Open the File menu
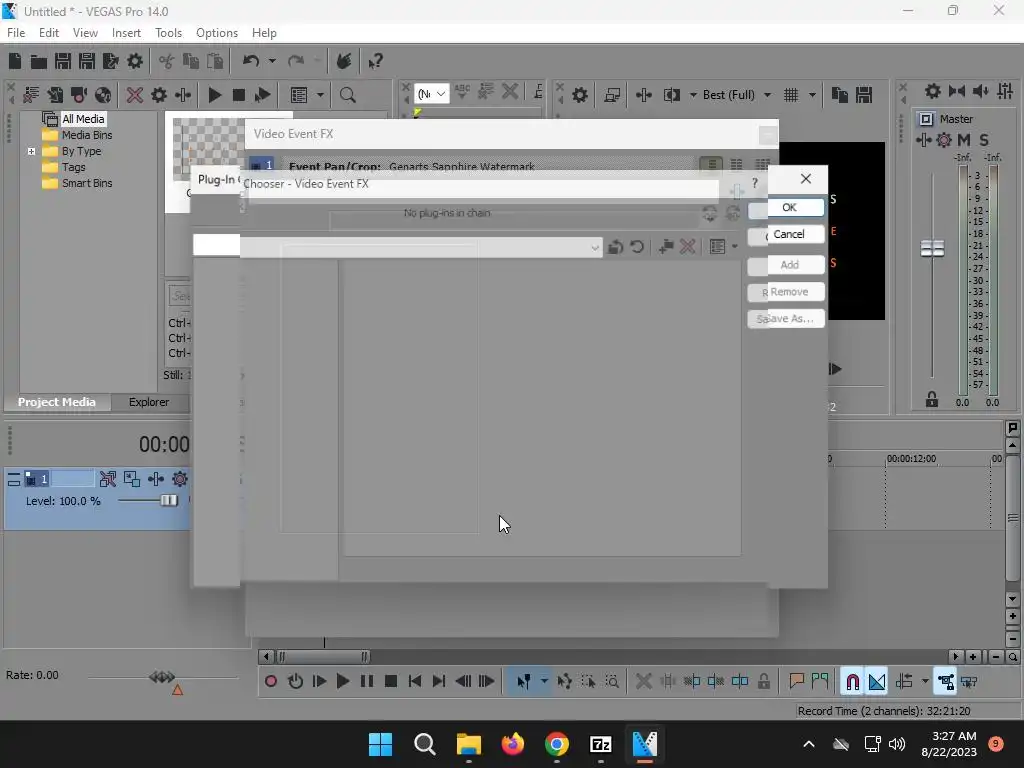Viewport: 1024px width, 768px height. 16,33
